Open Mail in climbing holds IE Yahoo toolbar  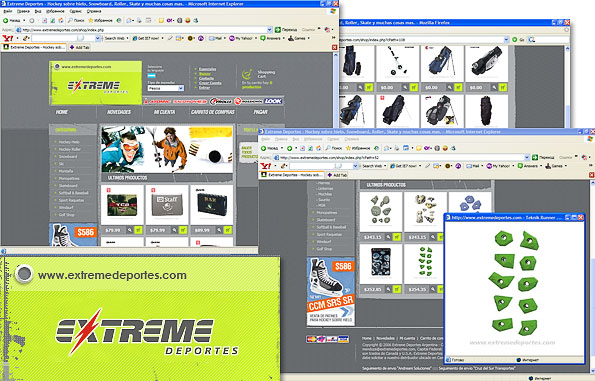click(x=473, y=166)
